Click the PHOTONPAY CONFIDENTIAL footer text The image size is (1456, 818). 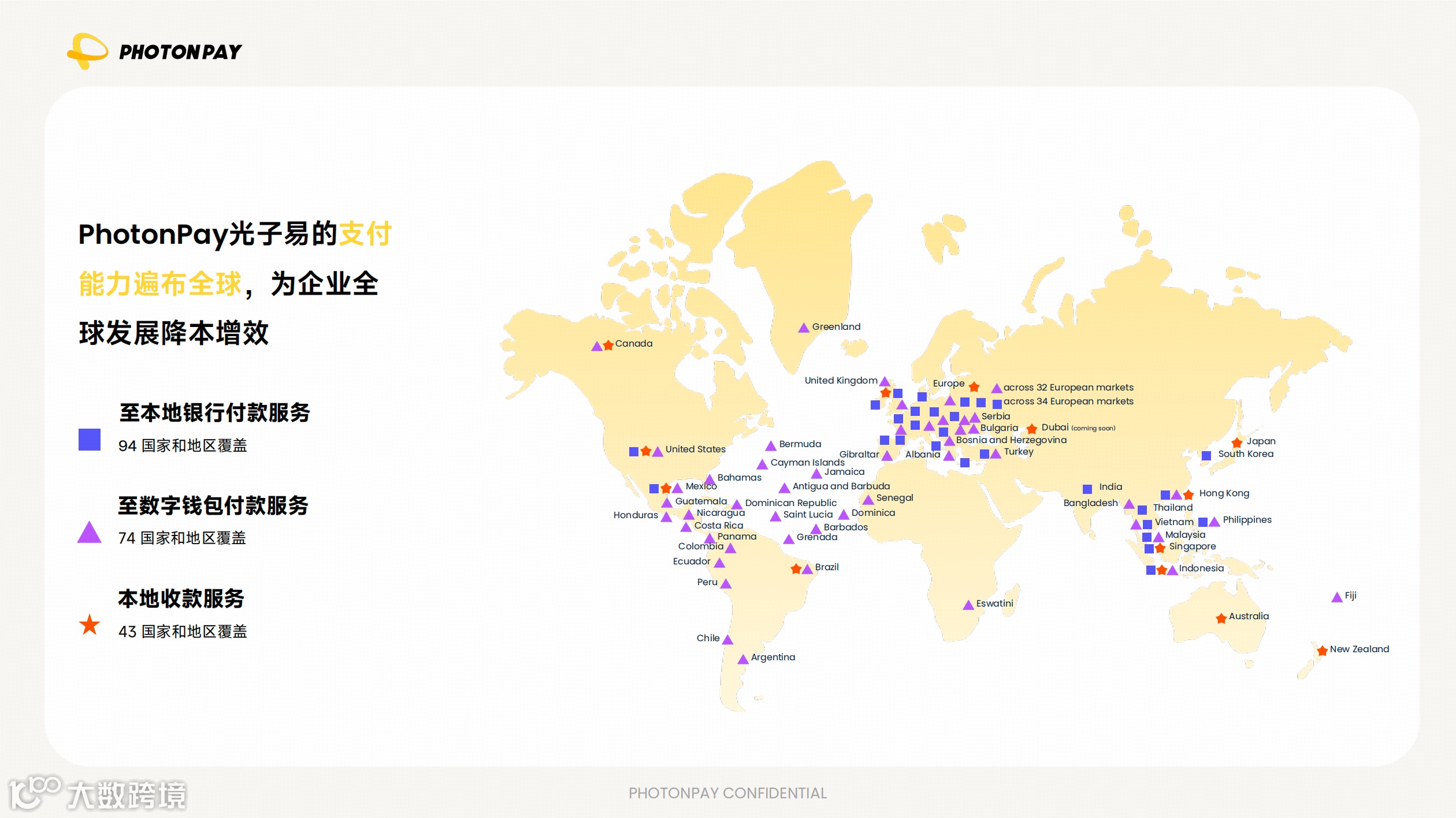727,793
